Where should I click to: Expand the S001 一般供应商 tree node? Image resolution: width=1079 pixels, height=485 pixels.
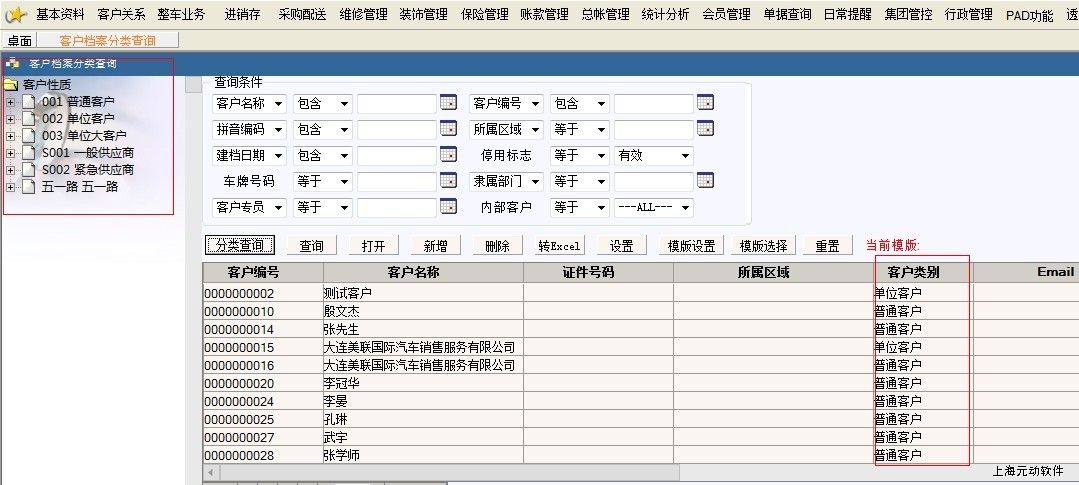pyautogui.click(x=11, y=153)
